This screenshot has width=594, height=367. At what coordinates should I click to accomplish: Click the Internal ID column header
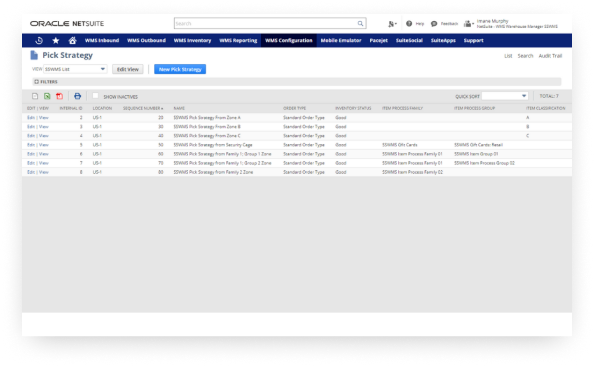71,108
